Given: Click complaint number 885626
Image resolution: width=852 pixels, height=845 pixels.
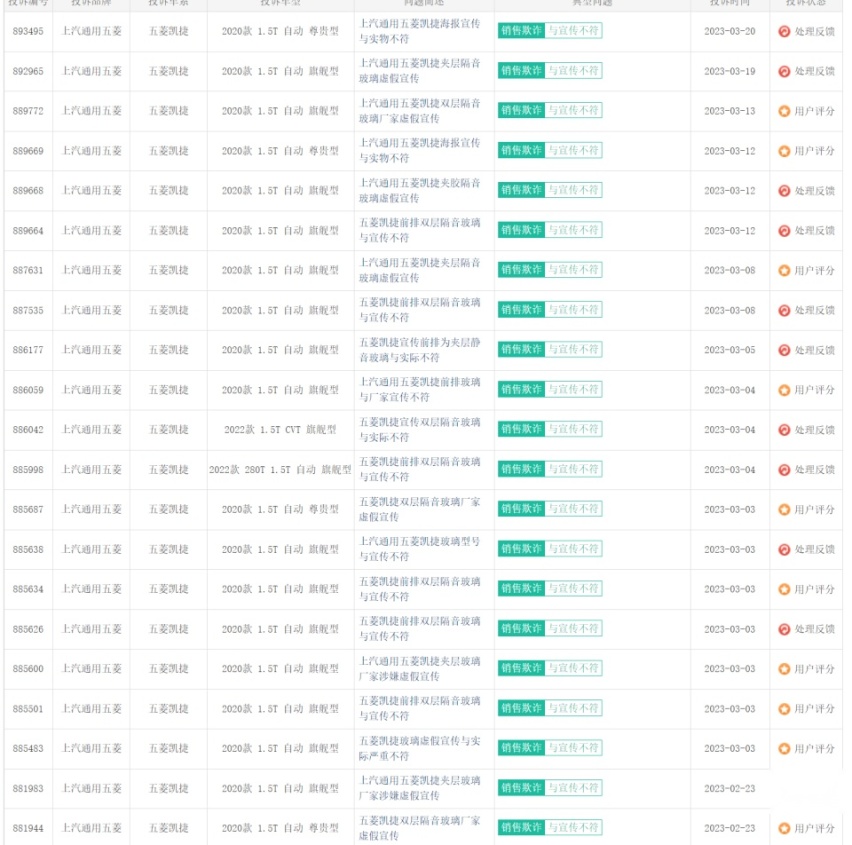Looking at the screenshot, I should [28, 629].
